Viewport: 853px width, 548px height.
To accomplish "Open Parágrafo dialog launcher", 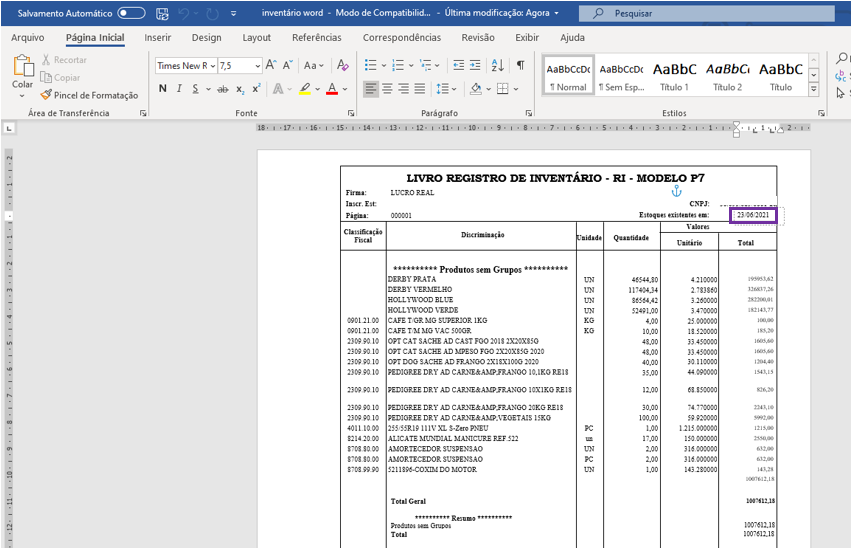I will [x=529, y=113].
